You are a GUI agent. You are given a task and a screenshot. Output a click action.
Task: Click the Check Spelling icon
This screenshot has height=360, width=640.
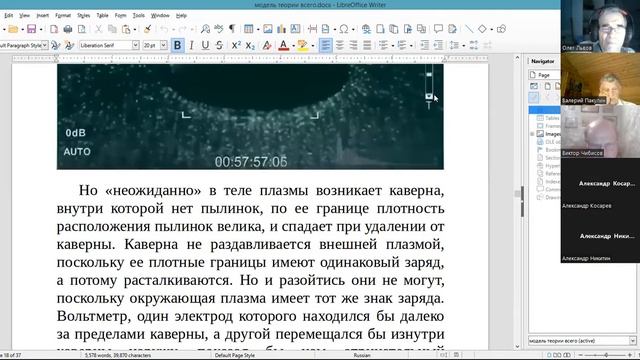pyautogui.click(x=219, y=29)
